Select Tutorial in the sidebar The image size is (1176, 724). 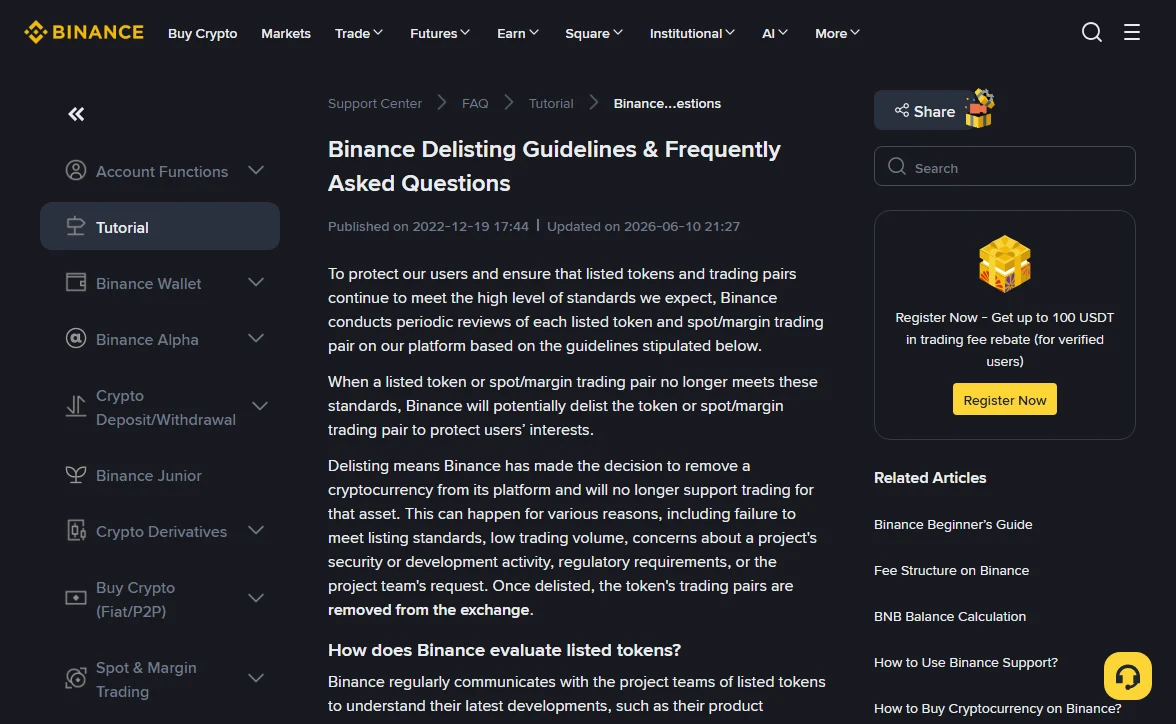(160, 226)
